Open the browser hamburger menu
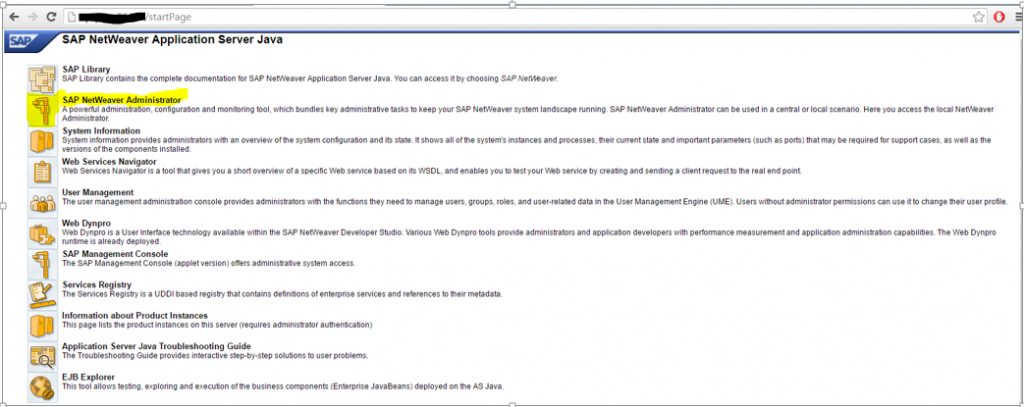This screenshot has height=407, width=1024. coord(1016,17)
